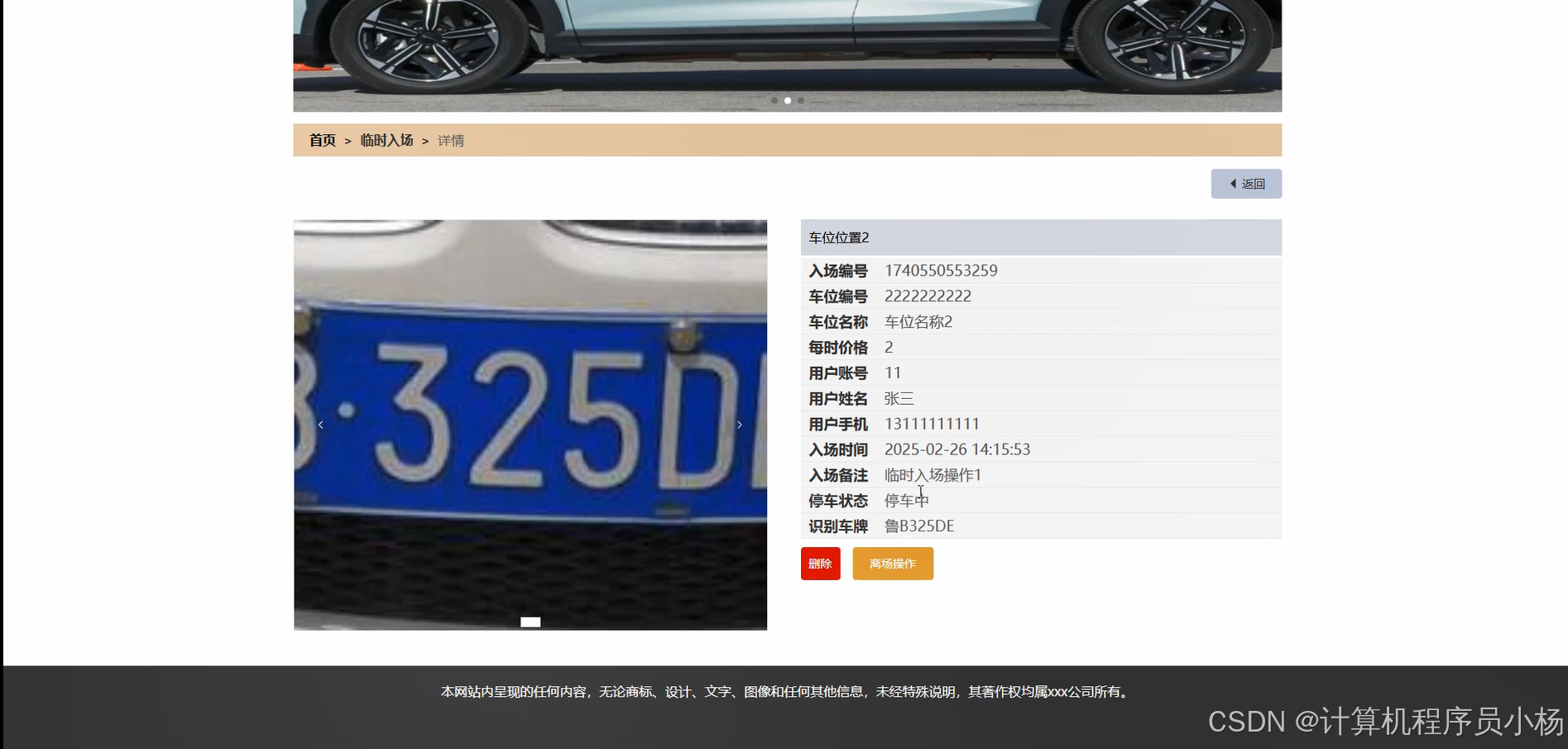1568x749 pixels.
Task: Open 临时入场 breadcrumb link
Action: [x=386, y=141]
